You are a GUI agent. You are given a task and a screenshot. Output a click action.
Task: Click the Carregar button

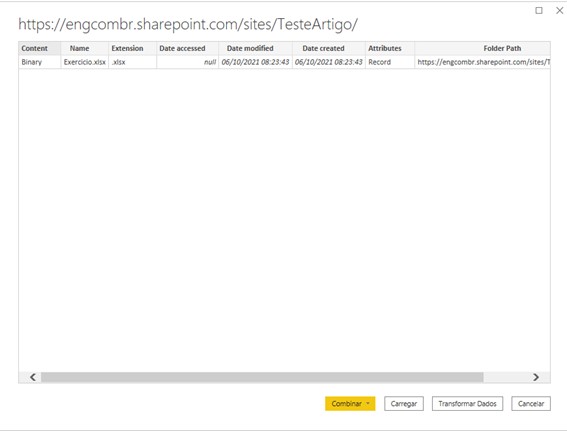pos(404,404)
